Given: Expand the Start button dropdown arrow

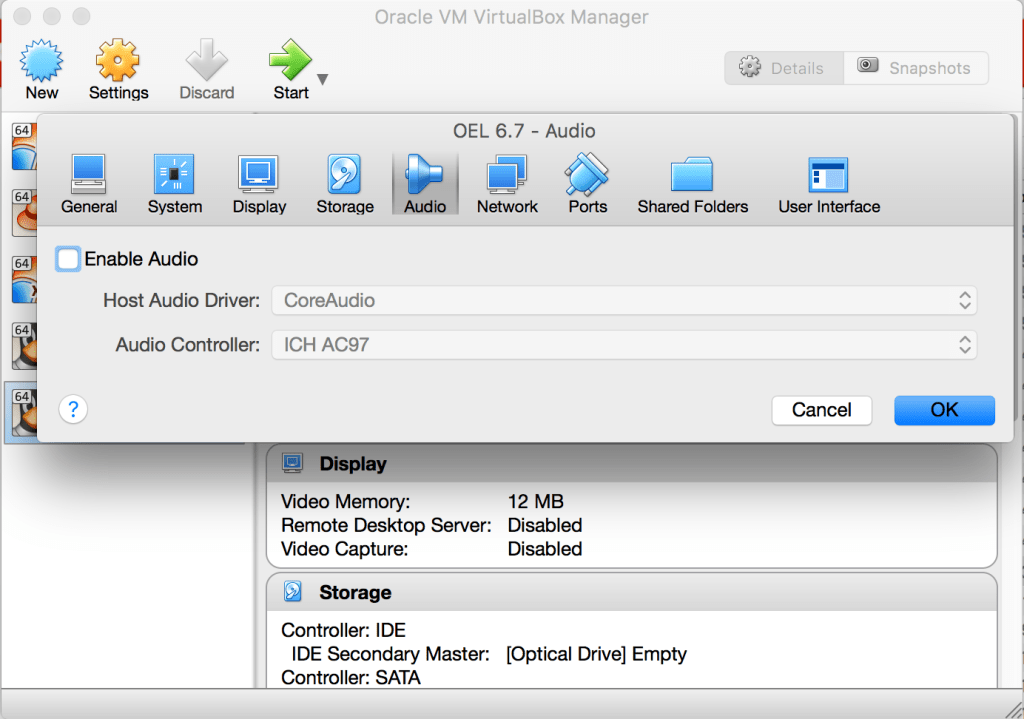Looking at the screenshot, I should click(x=323, y=79).
